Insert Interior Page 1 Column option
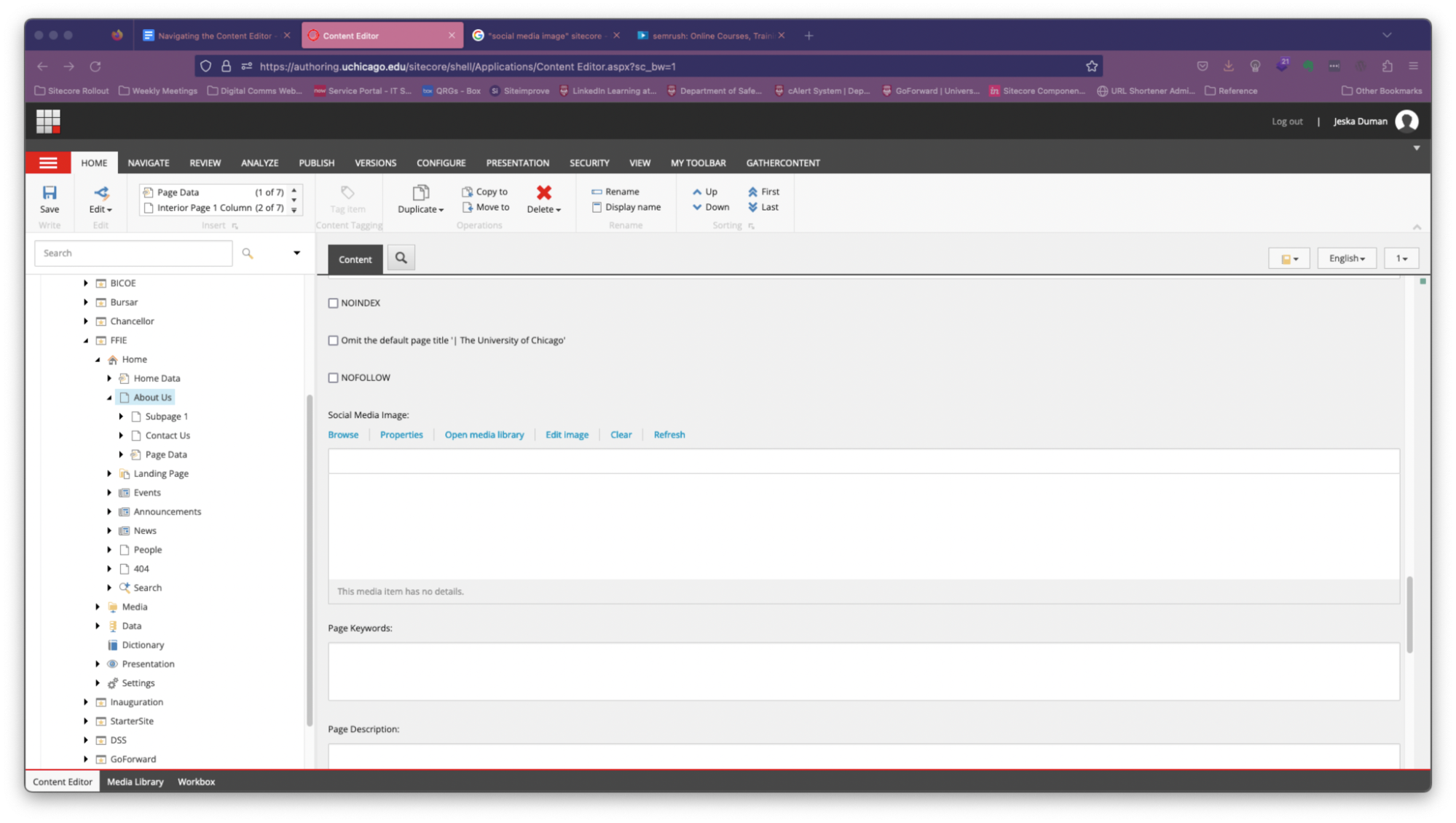 213,208
